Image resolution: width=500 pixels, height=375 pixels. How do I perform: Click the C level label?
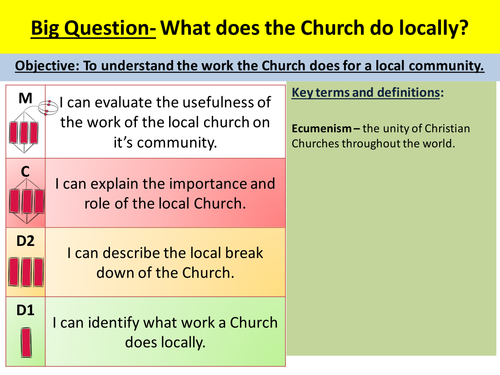pyautogui.click(x=25, y=172)
